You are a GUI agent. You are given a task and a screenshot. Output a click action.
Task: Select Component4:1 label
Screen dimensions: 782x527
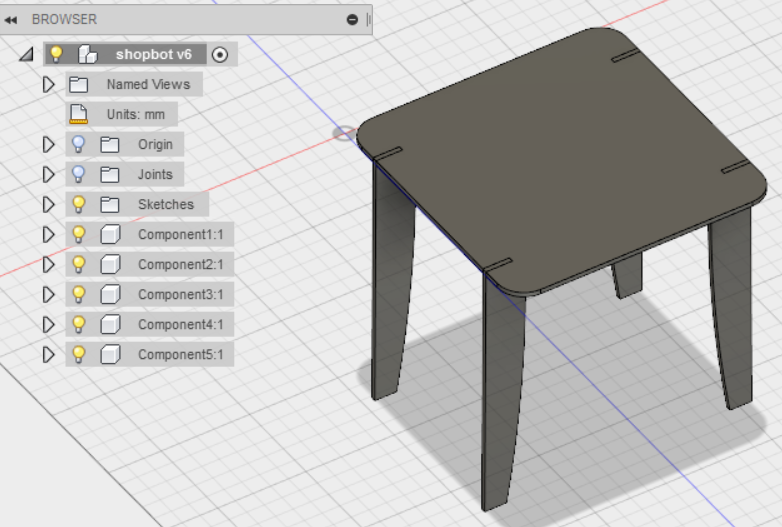click(x=181, y=325)
